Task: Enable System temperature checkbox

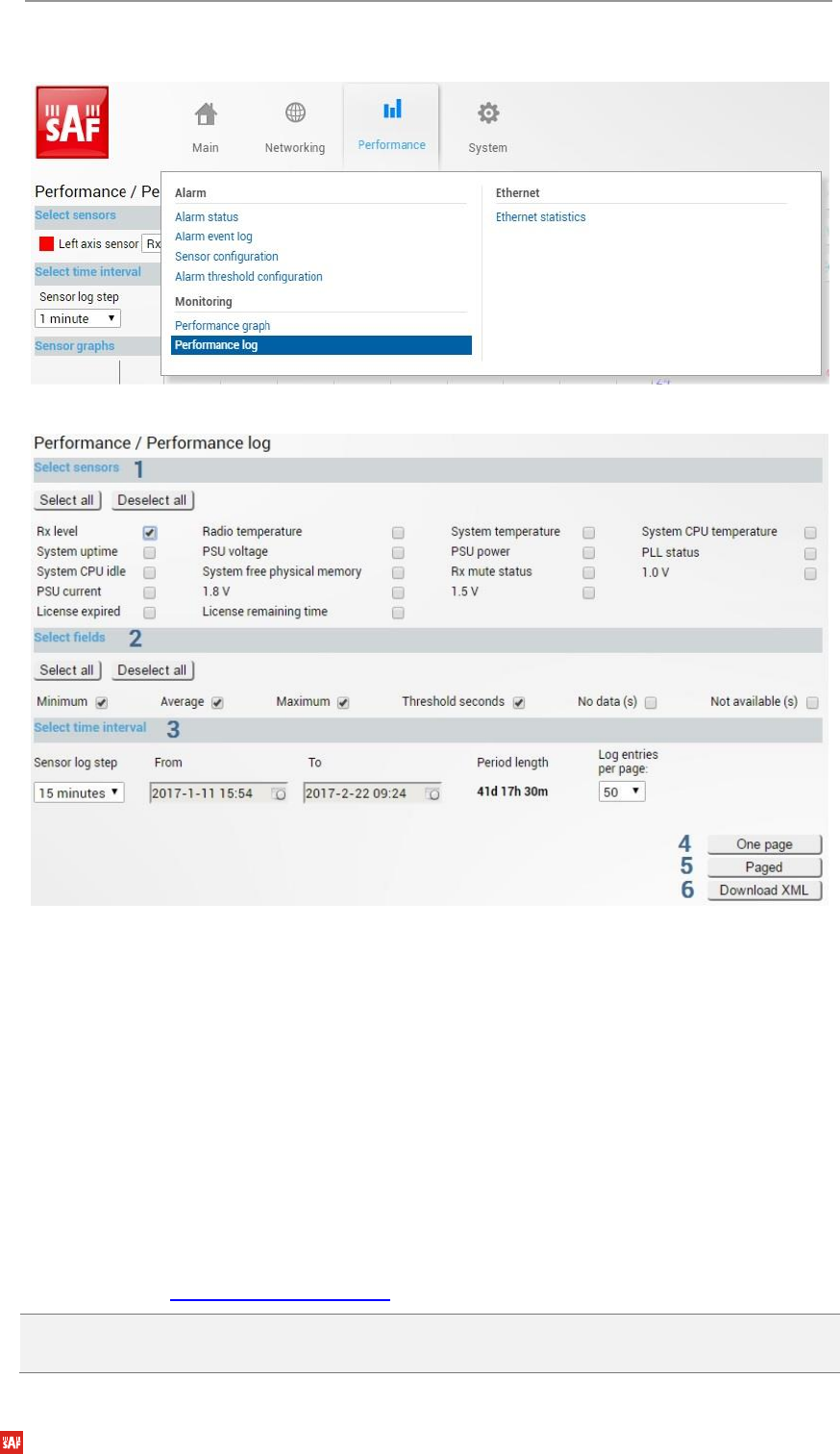Action: 588,533
